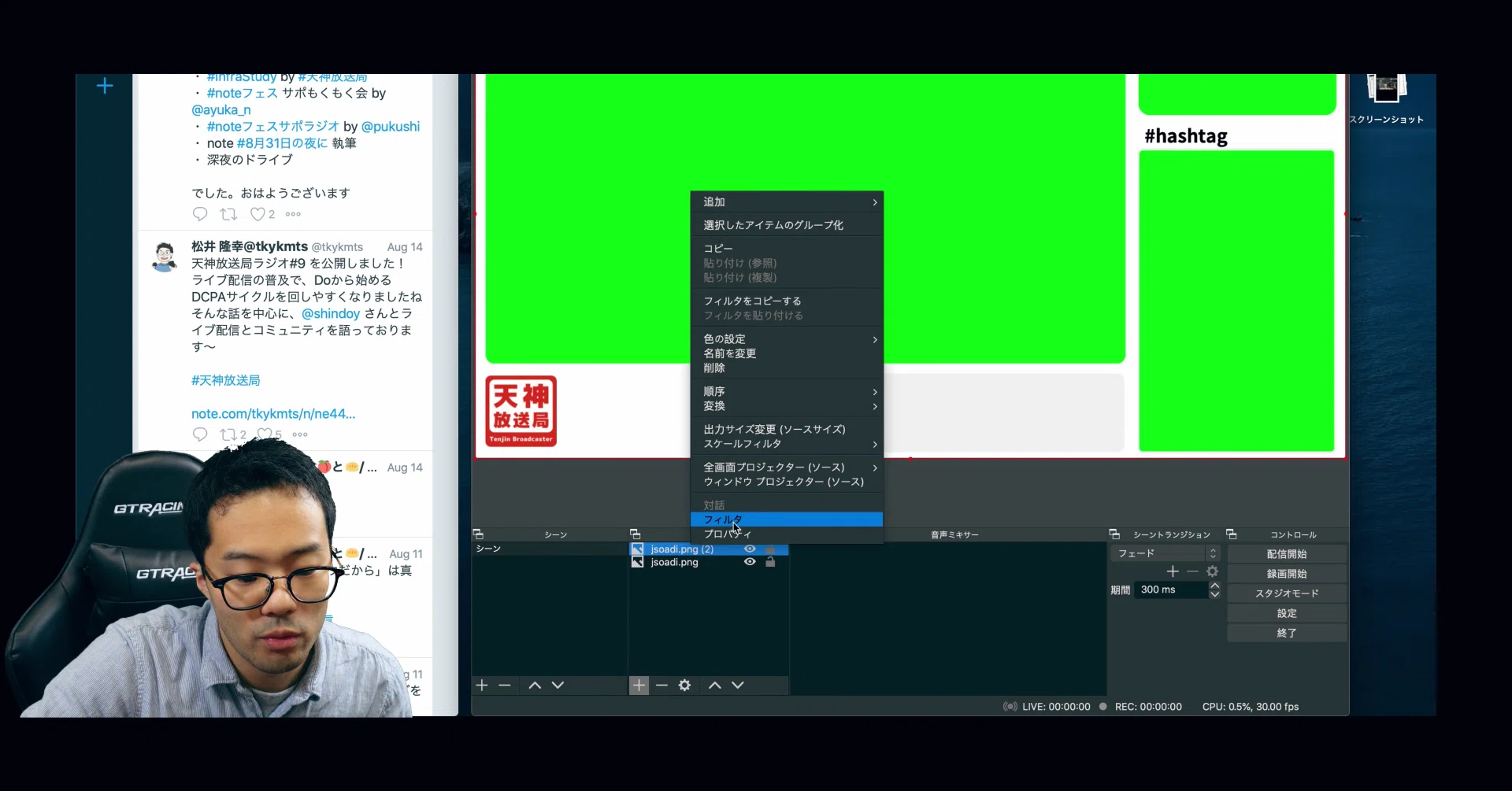Add a new source with the sources plus button
This screenshot has height=791, width=1512.
[639, 686]
